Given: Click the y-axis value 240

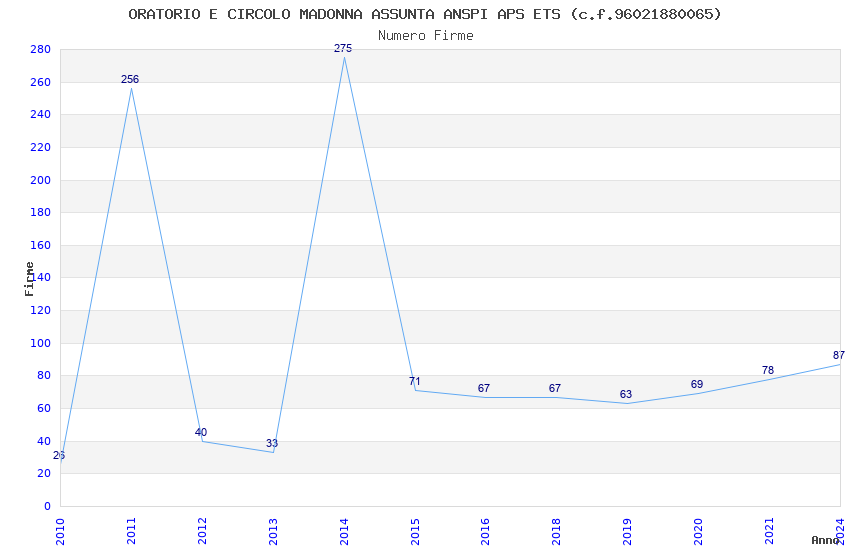Looking at the screenshot, I should coord(41,114).
